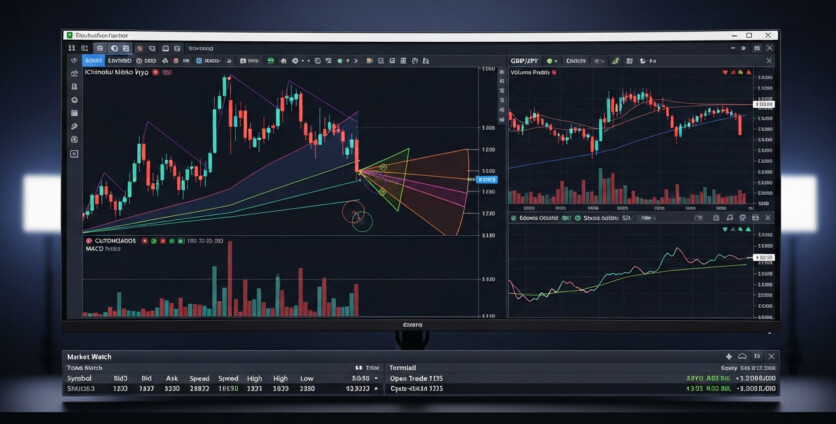Click the pencil icon in left sidebar
This screenshot has width=836, height=424.
click(74, 126)
